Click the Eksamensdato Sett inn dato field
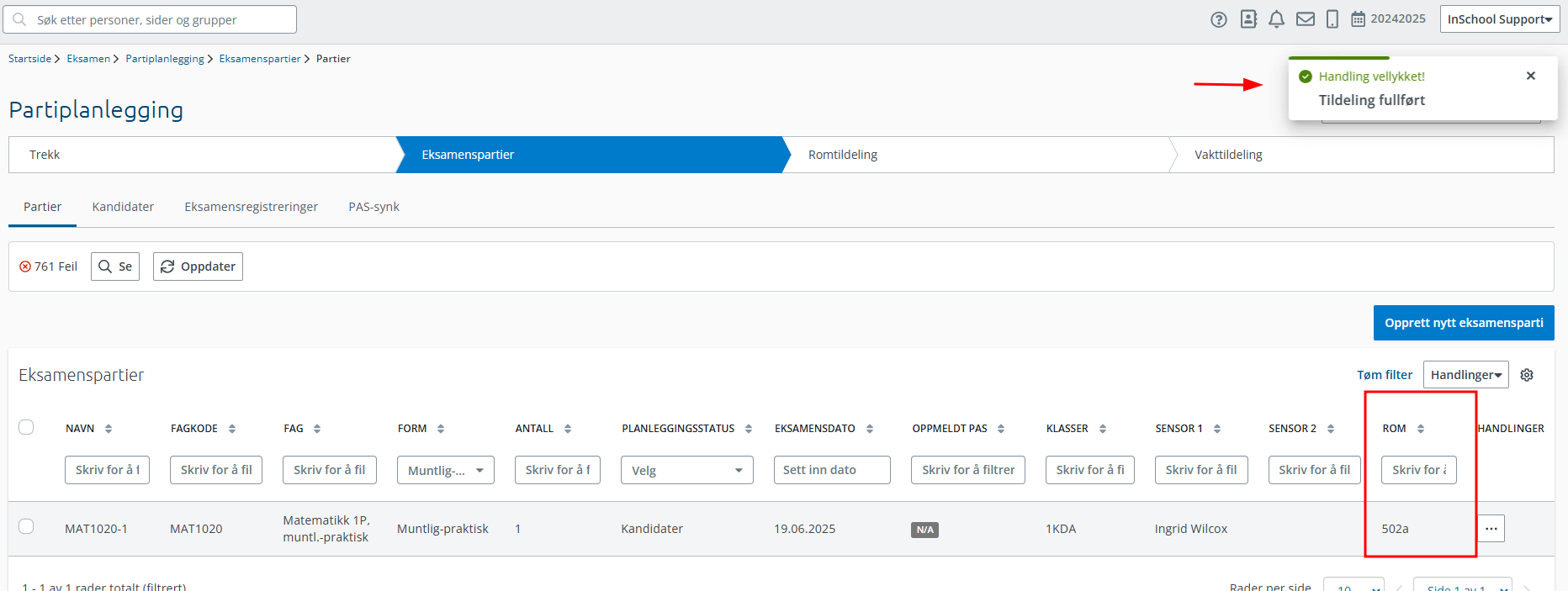Viewport: 1568px width, 591px height. (x=831, y=470)
